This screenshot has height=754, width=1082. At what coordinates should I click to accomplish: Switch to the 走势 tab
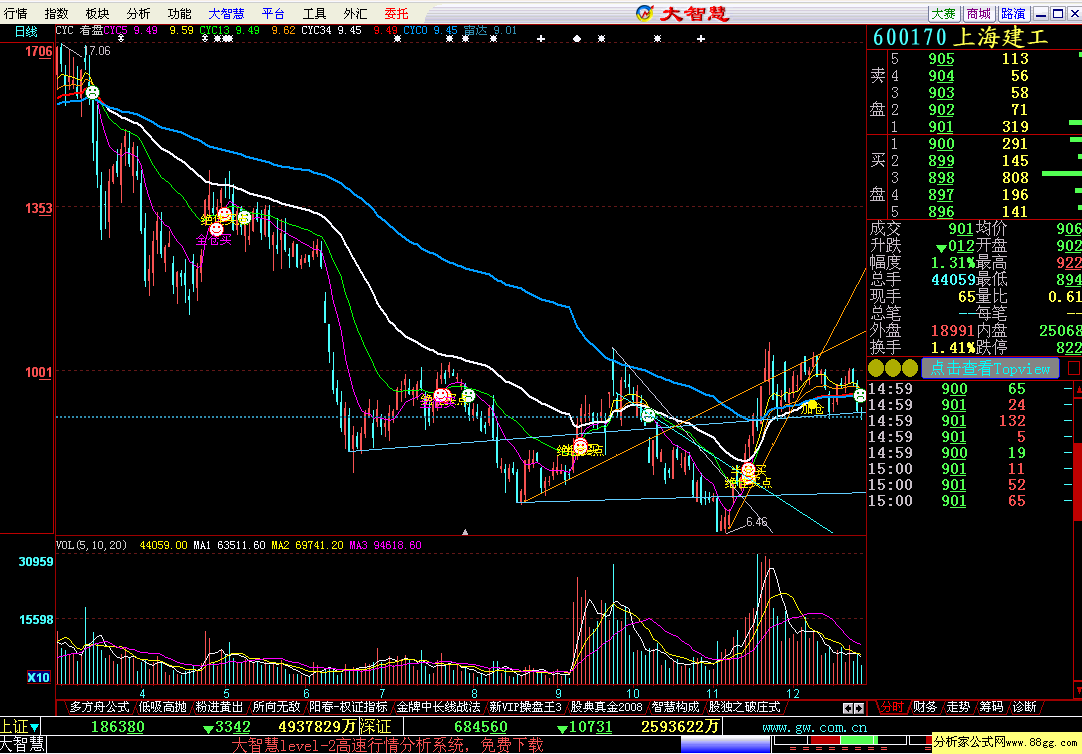tap(958, 707)
